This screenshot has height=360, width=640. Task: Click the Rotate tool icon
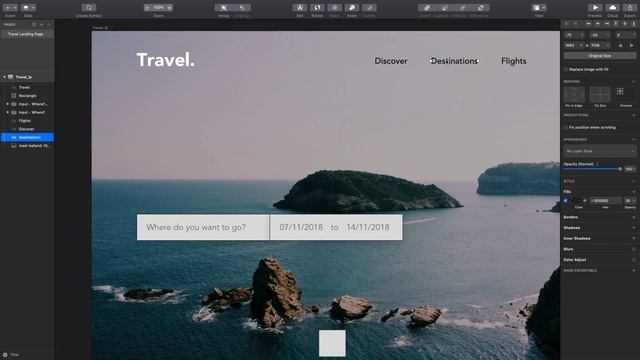click(317, 8)
